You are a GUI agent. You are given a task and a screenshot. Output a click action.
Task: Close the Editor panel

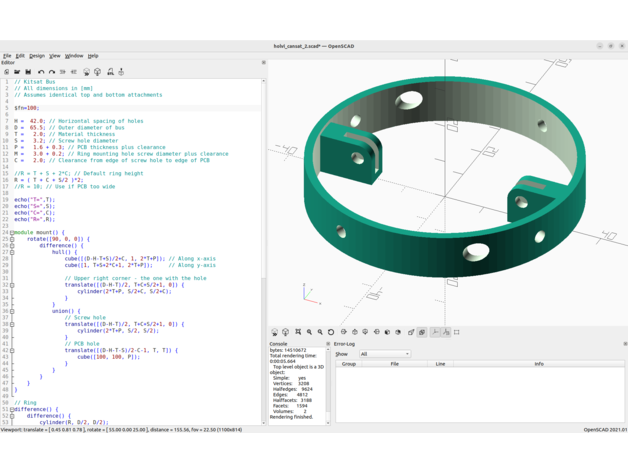tap(264, 63)
